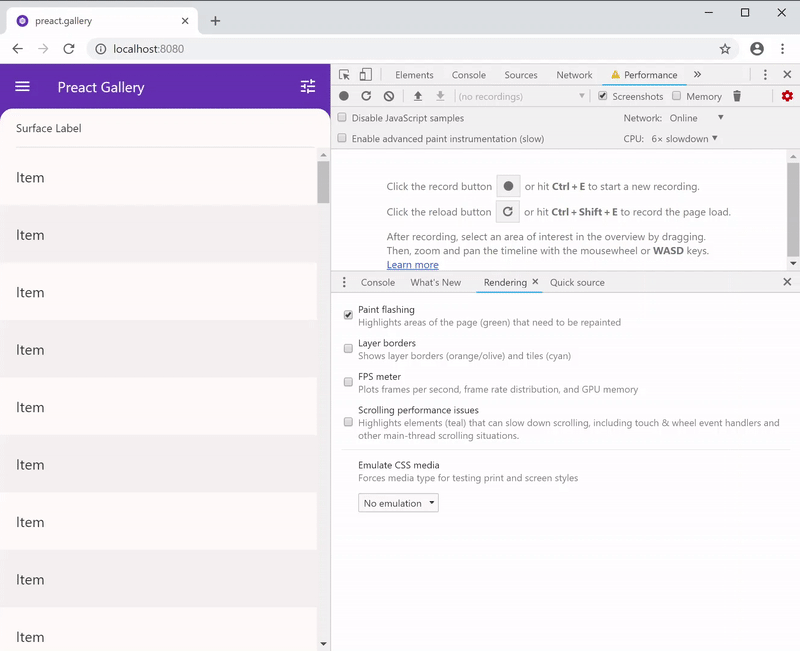
Task: View site information icon in address bar
Action: click(x=101, y=48)
